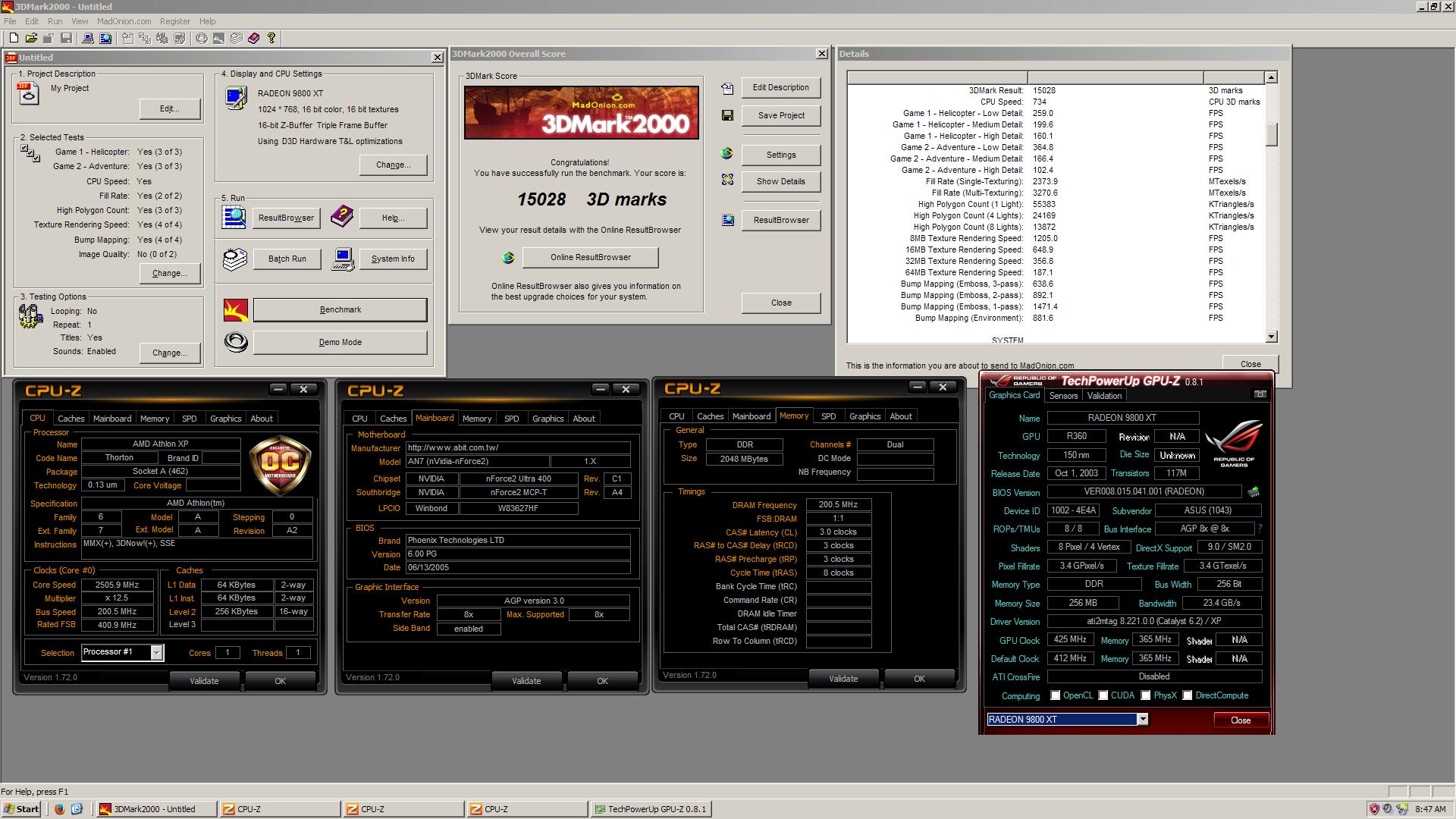Click the Online ResultBrowser button
The width and height of the screenshot is (1456, 819).
(x=591, y=257)
